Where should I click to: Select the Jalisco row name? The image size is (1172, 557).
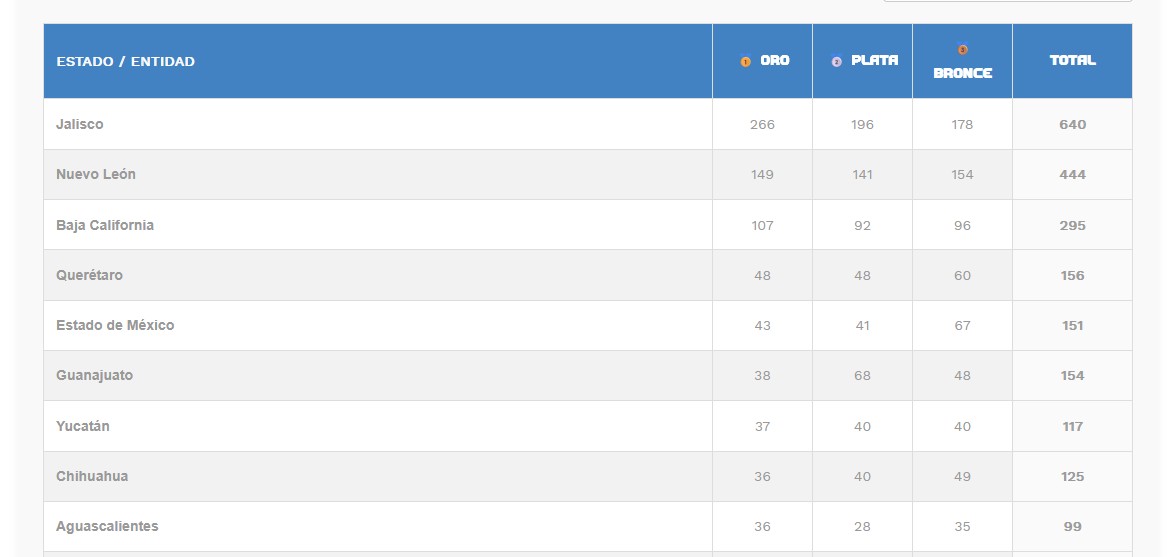[80, 124]
